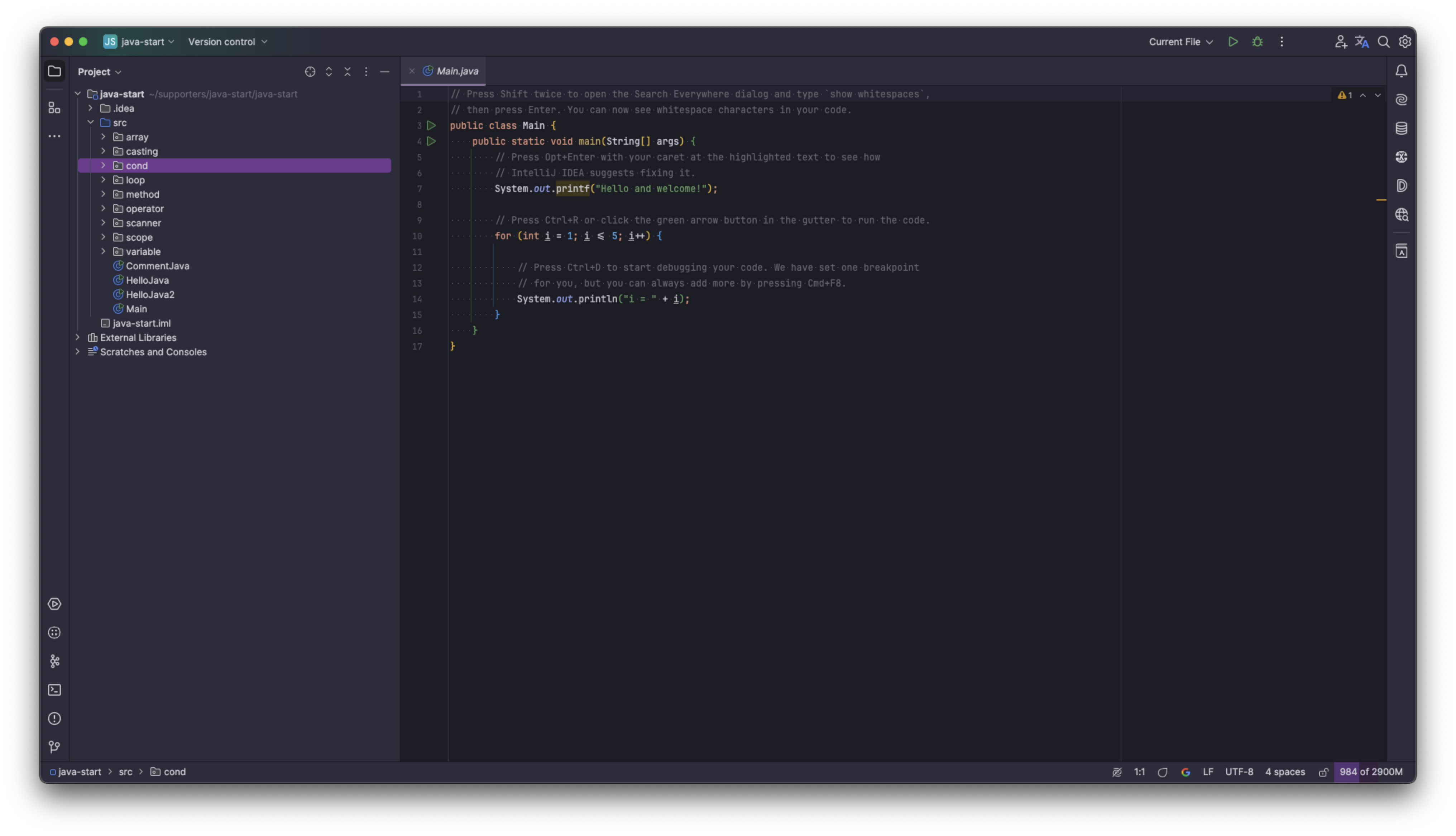Screen dimensions: 1456x836
Task: Click the warning stripe mark on scrollbar
Action: pos(1381,199)
